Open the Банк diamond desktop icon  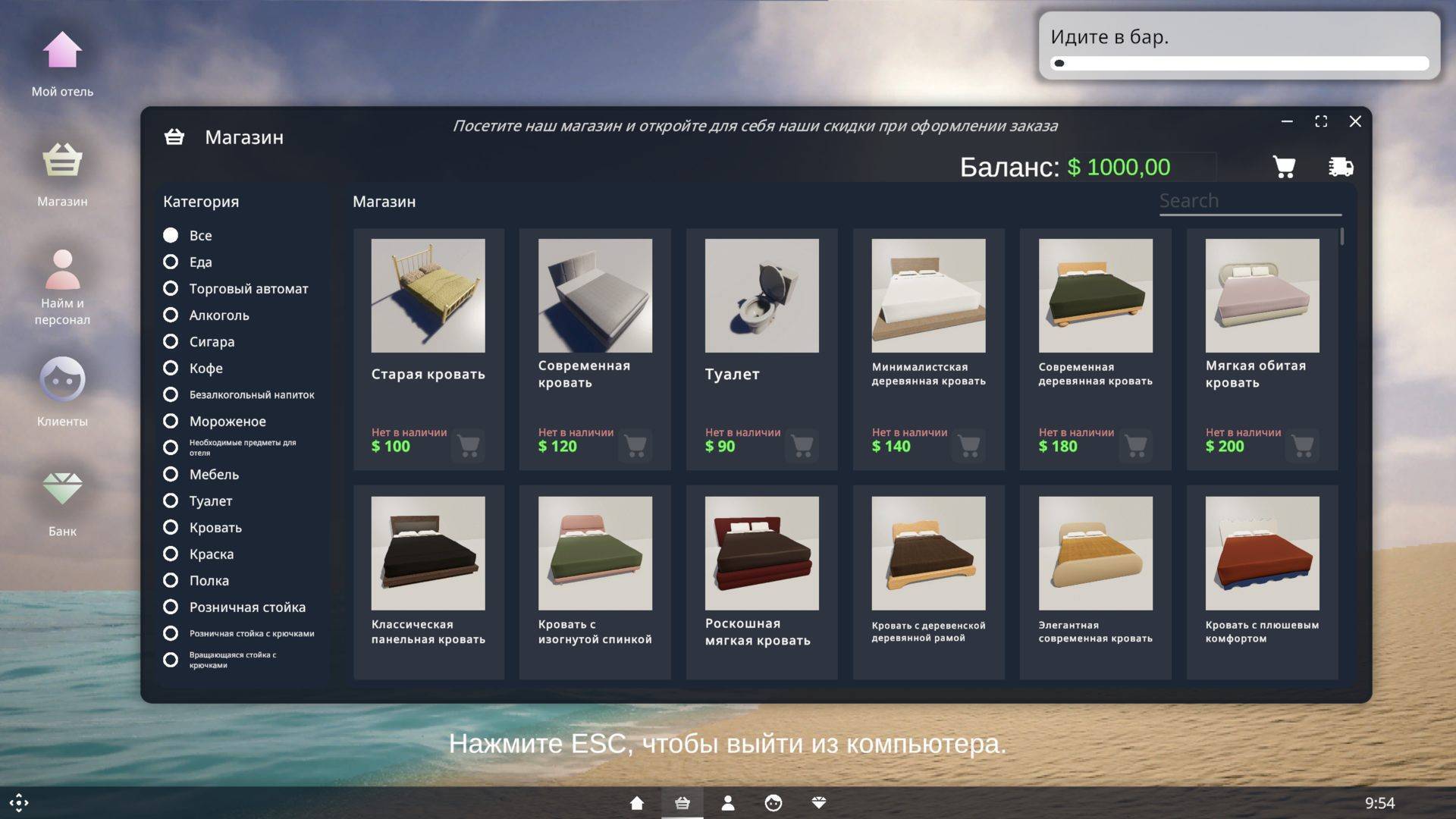[x=62, y=504]
